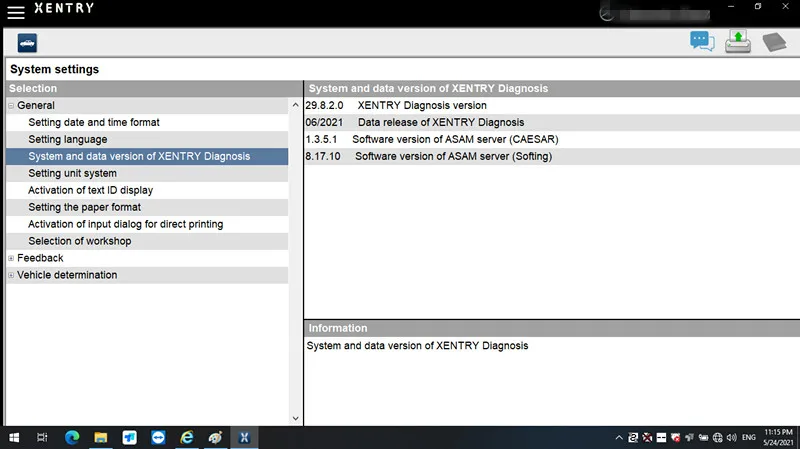Click the Data release of XENTRY Diagnosis row
Image resolution: width=800 pixels, height=449 pixels.
552,122
